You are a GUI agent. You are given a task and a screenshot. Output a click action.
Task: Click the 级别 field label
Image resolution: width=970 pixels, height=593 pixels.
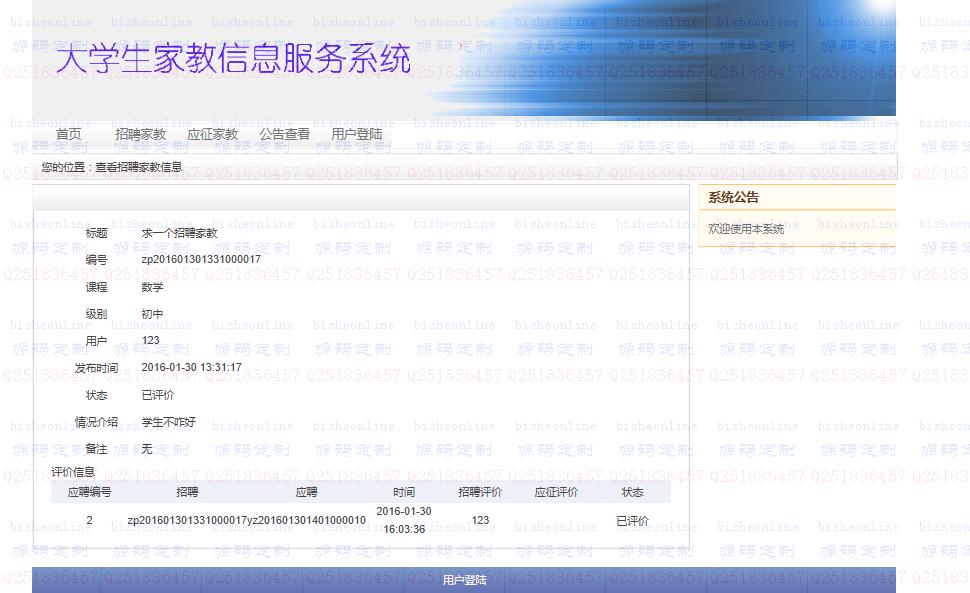point(97,314)
